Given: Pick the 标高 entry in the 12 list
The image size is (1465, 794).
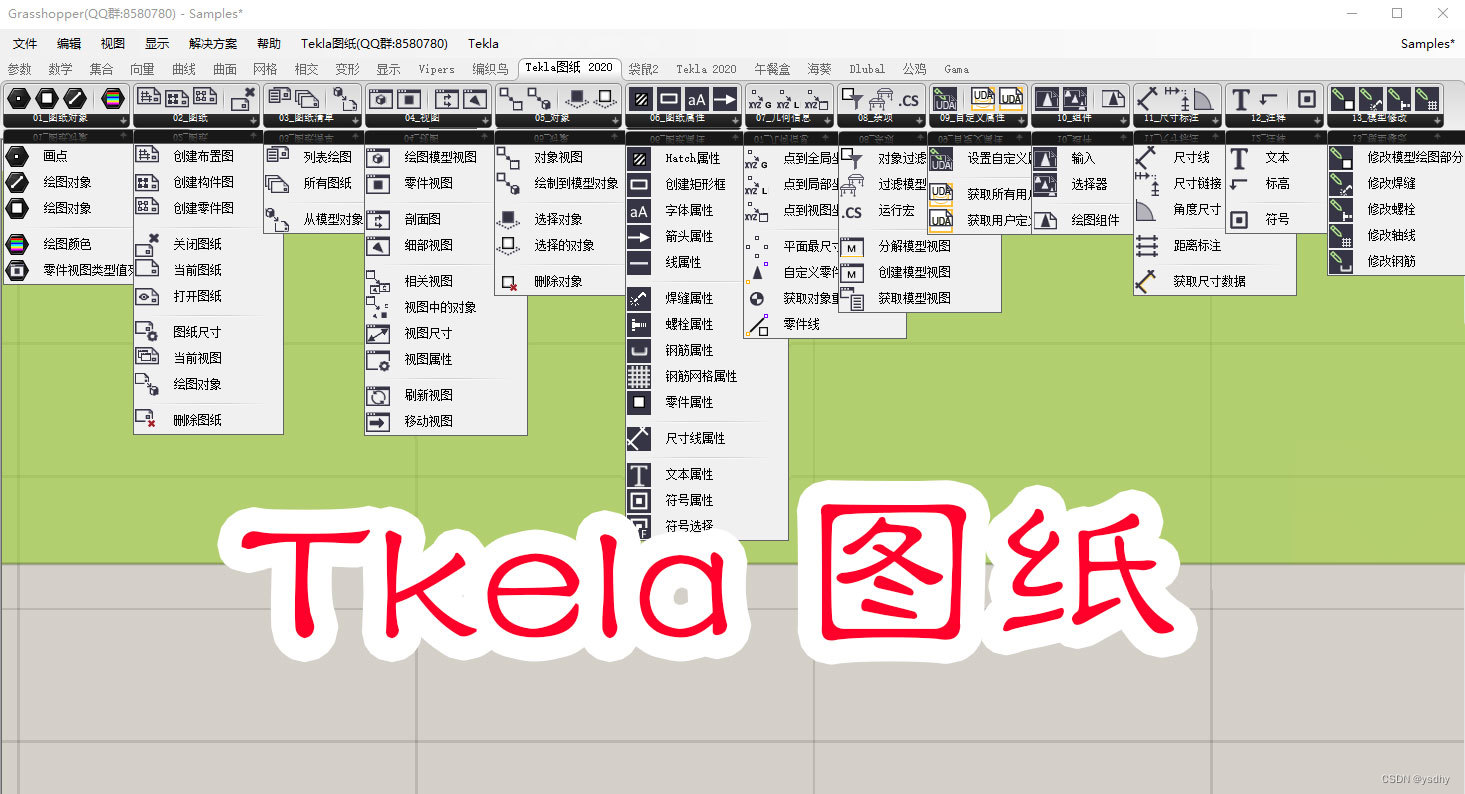Looking at the screenshot, I should 1277,183.
